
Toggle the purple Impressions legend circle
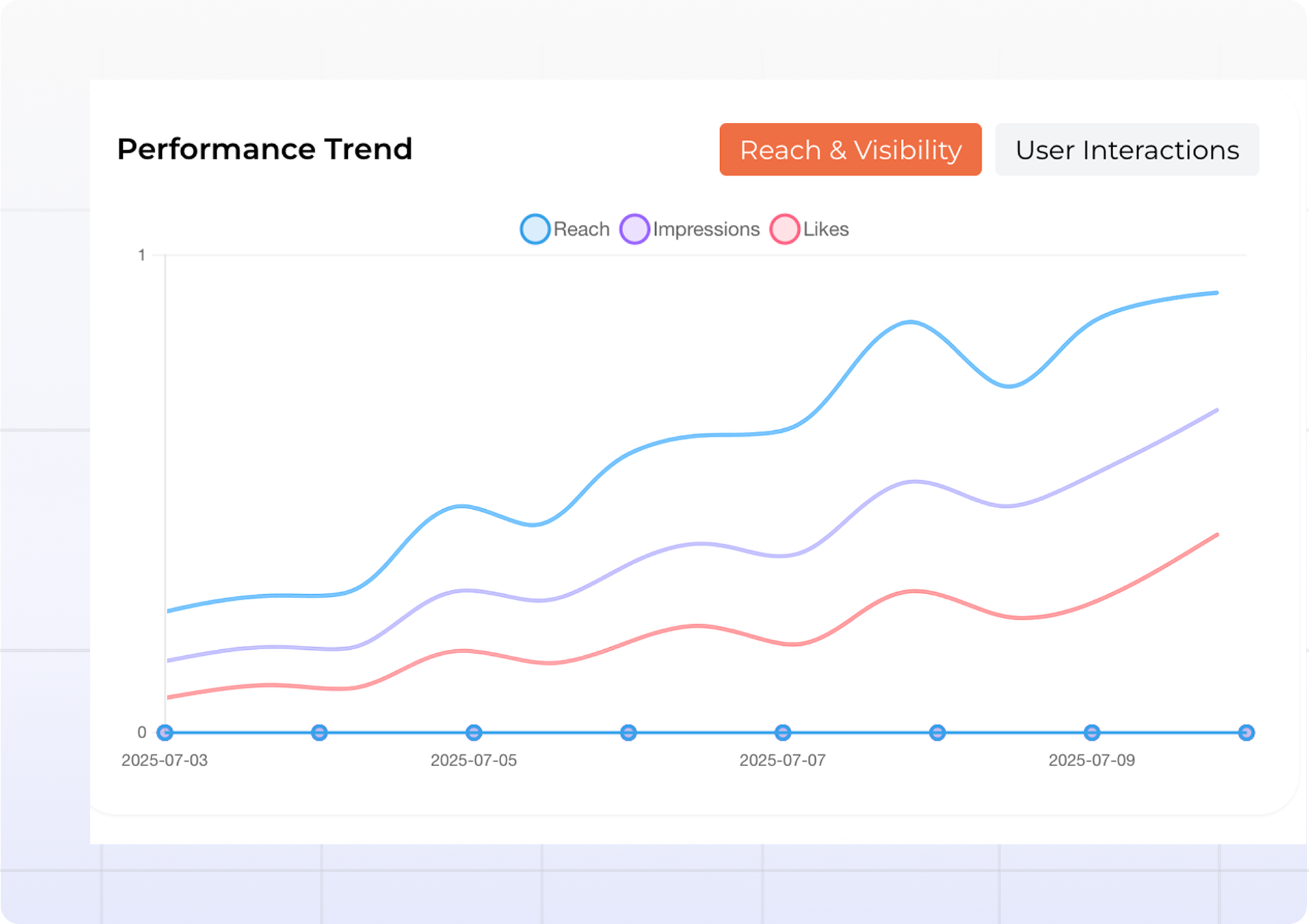[x=635, y=229]
